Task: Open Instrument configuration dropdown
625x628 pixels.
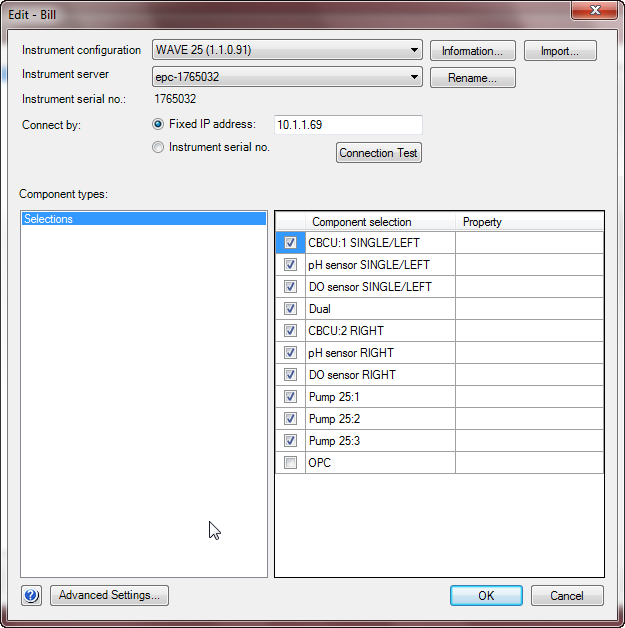Action: click(x=287, y=50)
